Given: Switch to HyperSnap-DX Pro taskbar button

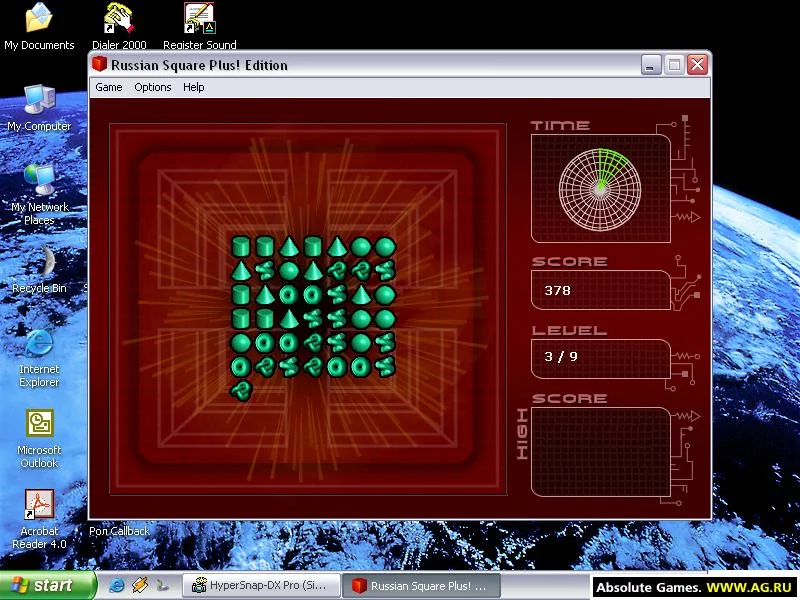Looking at the screenshot, I should pyautogui.click(x=261, y=586).
